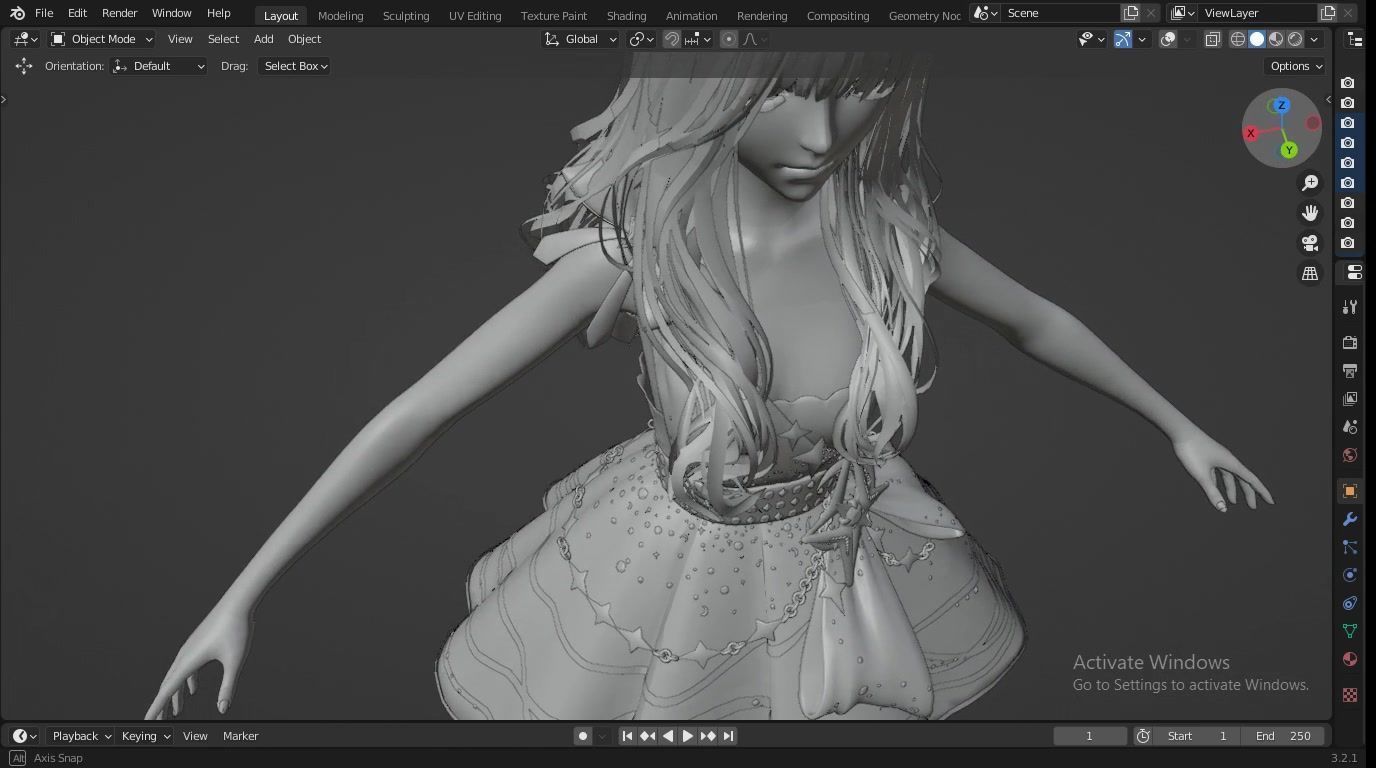This screenshot has width=1376, height=768.
Task: Jump to the end frame
Action: (x=728, y=736)
